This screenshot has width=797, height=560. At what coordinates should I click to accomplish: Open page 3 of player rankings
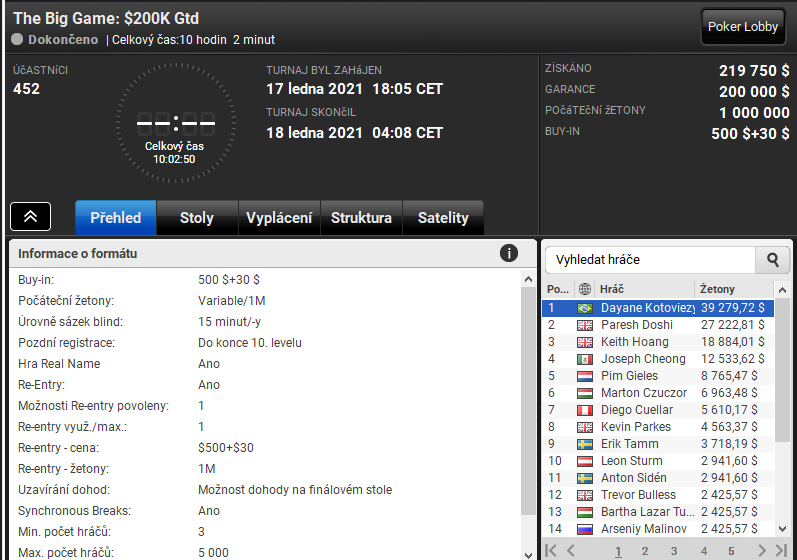(674, 551)
